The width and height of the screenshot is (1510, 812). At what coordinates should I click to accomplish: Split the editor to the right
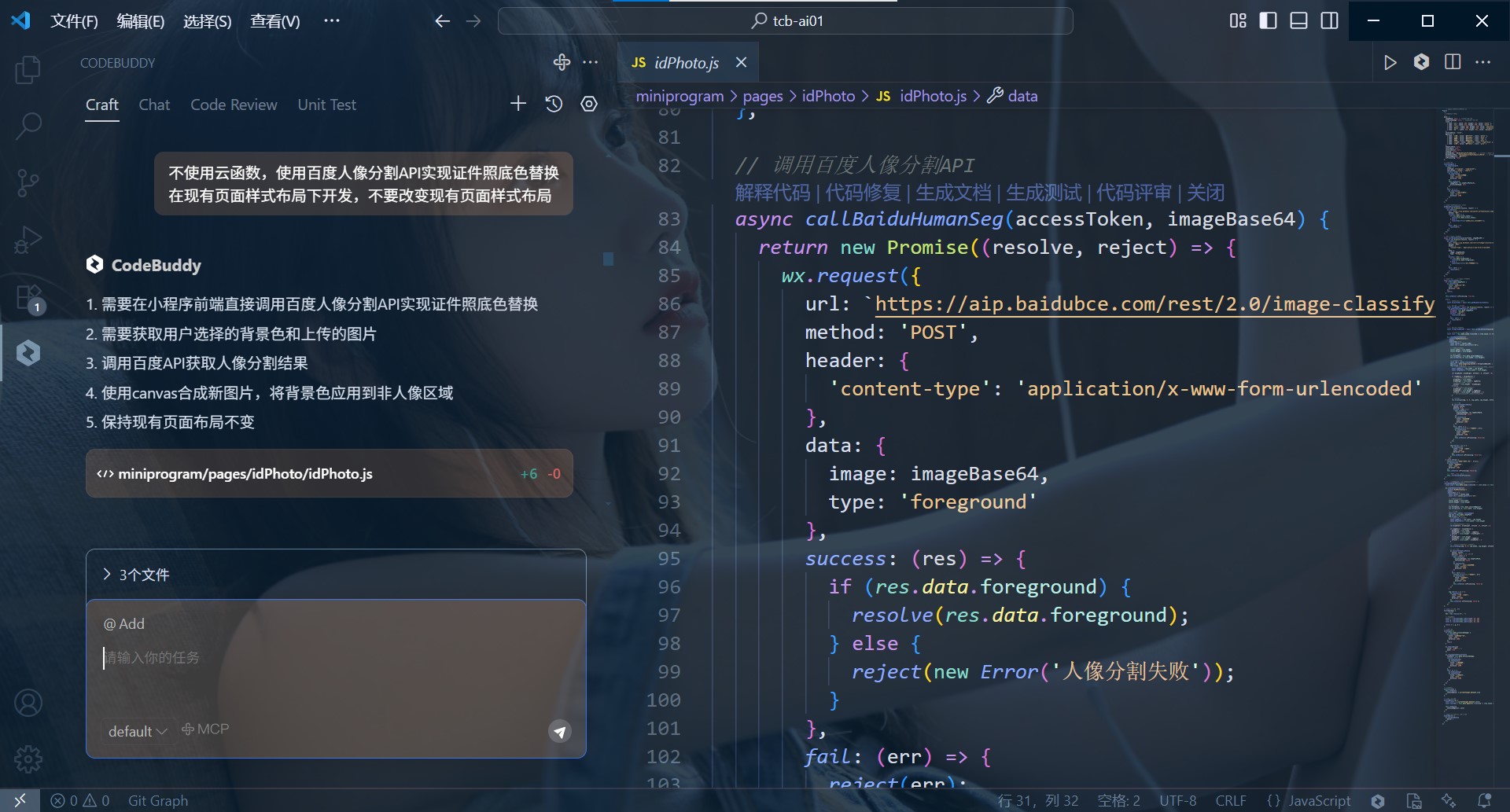(1453, 62)
